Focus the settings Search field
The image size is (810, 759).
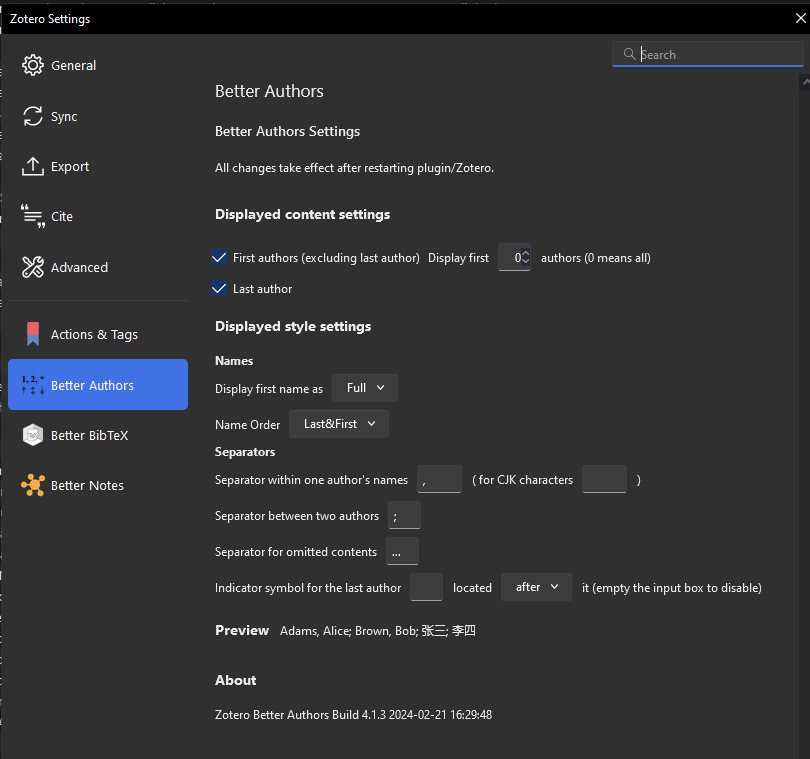click(x=708, y=54)
